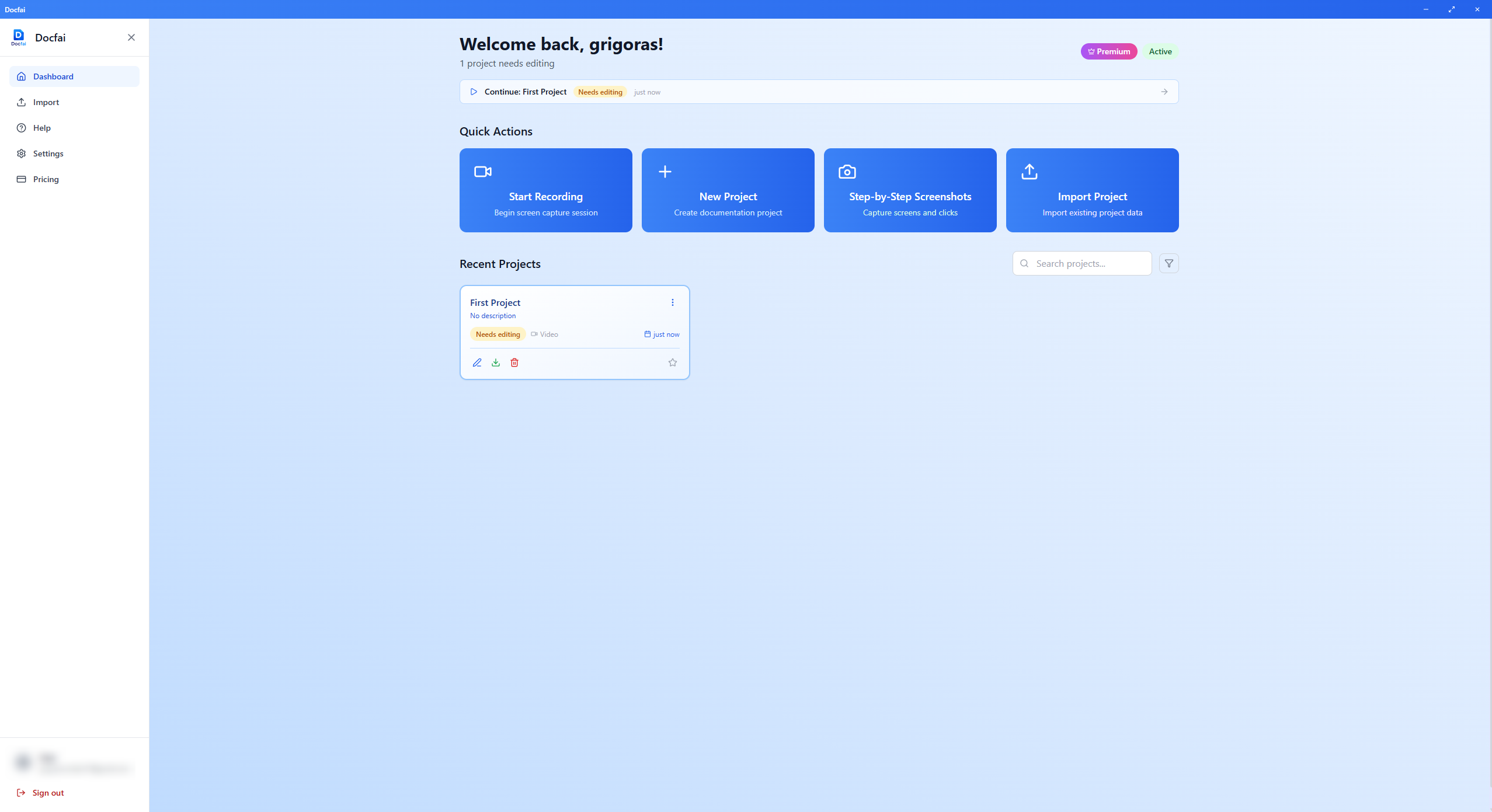Screen dimensions: 1492x812
Task: Delete First Project with the trash icon
Action: point(514,363)
